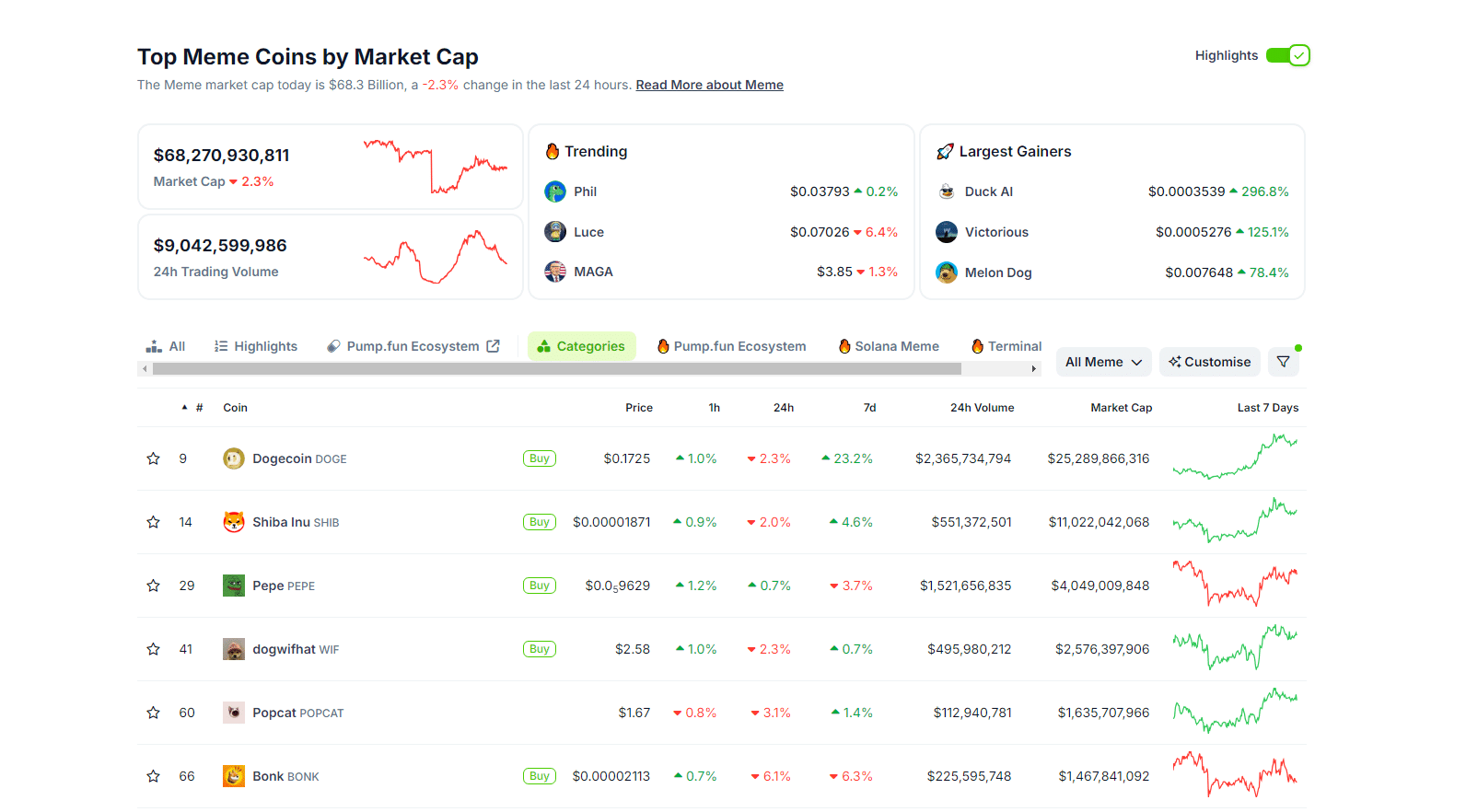Open the Bonk coin logo
This screenshot has width=1466, height=812.
[x=234, y=776]
